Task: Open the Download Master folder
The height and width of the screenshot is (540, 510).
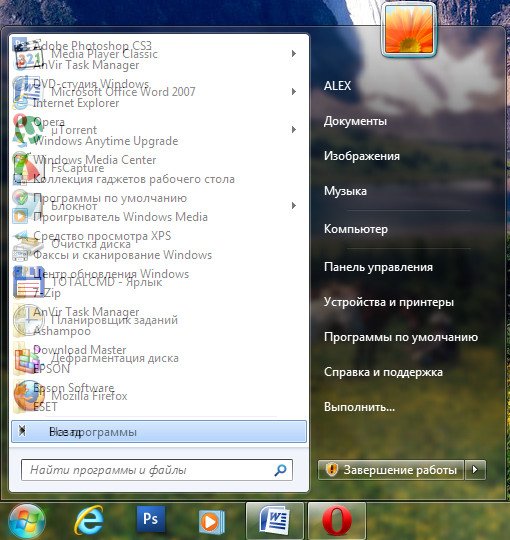Action: click(80, 350)
